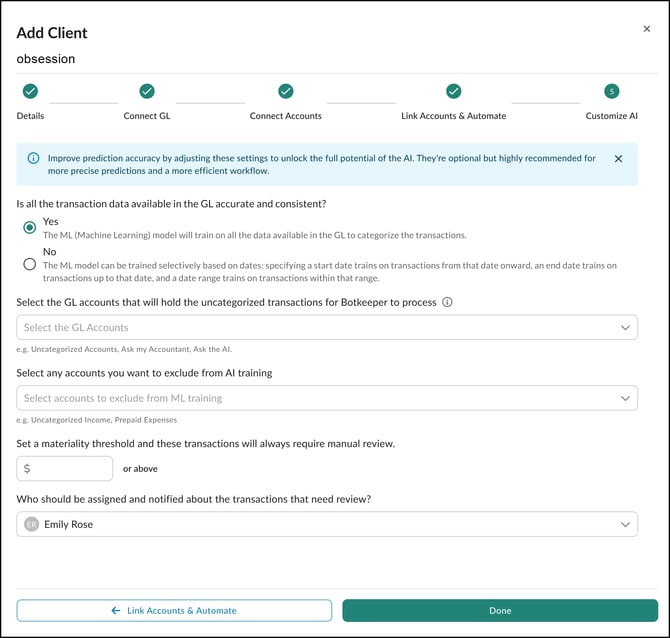Dismiss the blue info banner
This screenshot has height=638, width=670.
point(618,159)
